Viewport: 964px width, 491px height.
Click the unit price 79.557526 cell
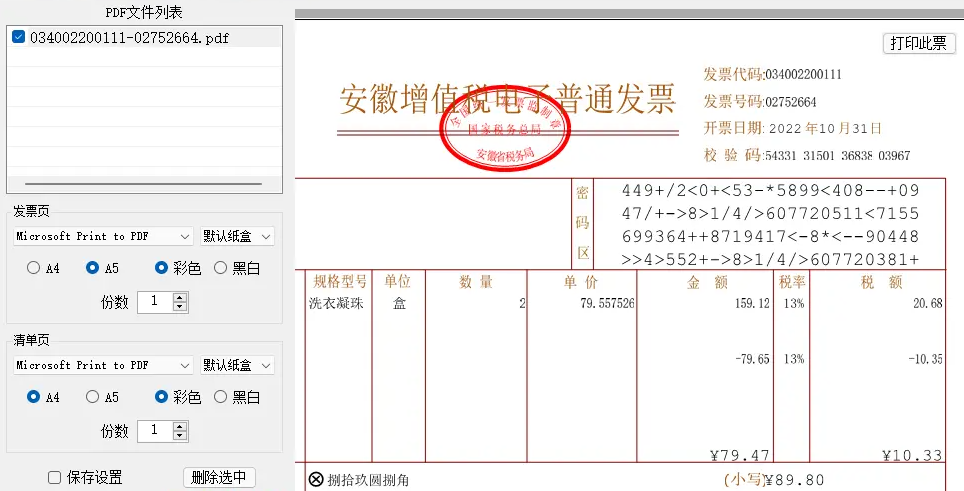tap(607, 303)
